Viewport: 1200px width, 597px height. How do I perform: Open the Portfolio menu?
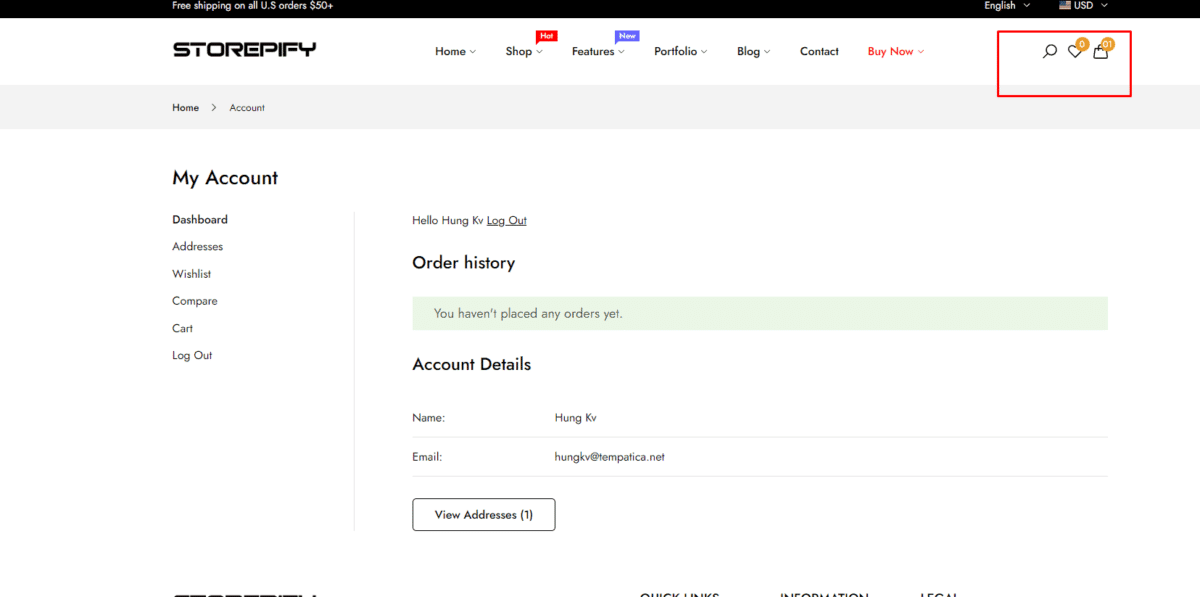tap(680, 52)
